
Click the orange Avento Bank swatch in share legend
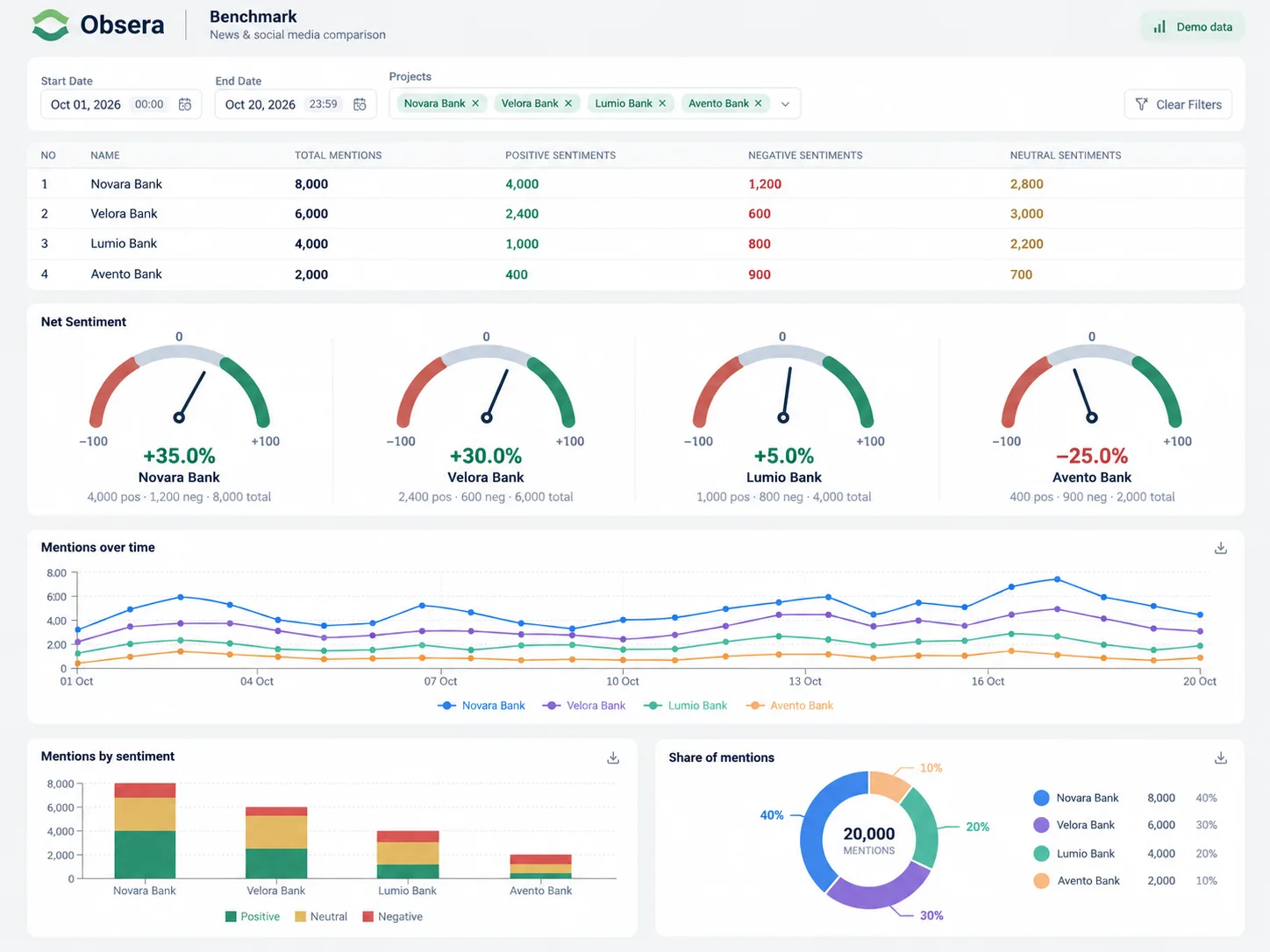click(x=1041, y=881)
